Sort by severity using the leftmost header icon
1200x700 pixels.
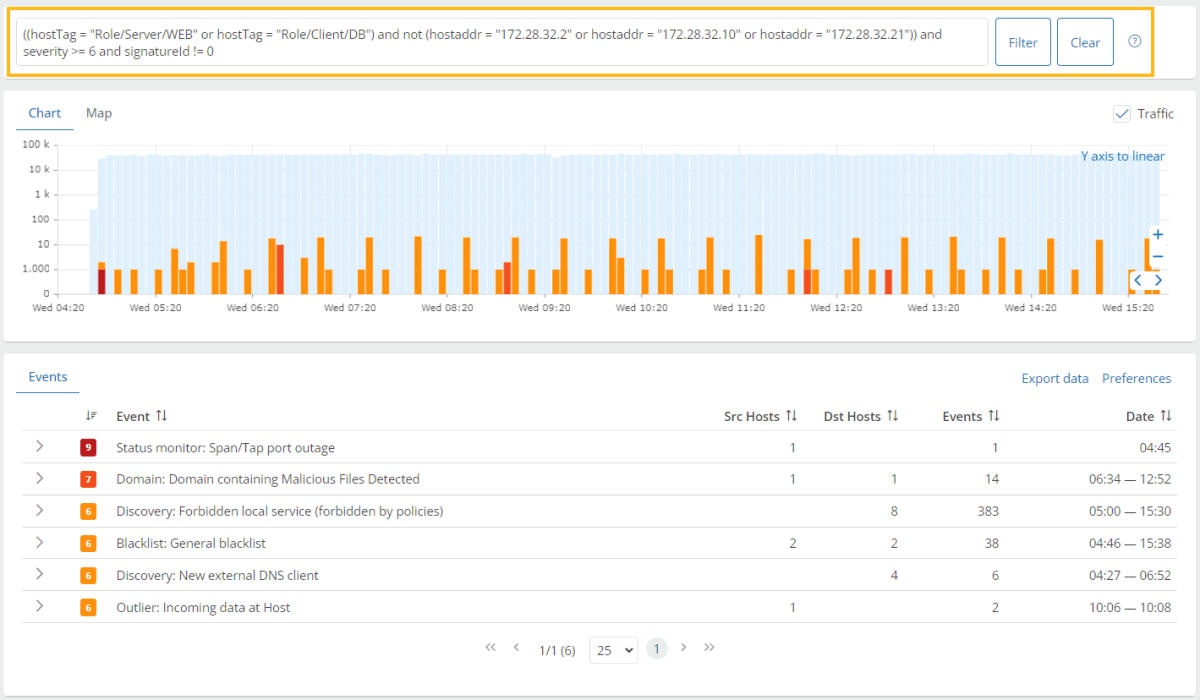click(91, 416)
